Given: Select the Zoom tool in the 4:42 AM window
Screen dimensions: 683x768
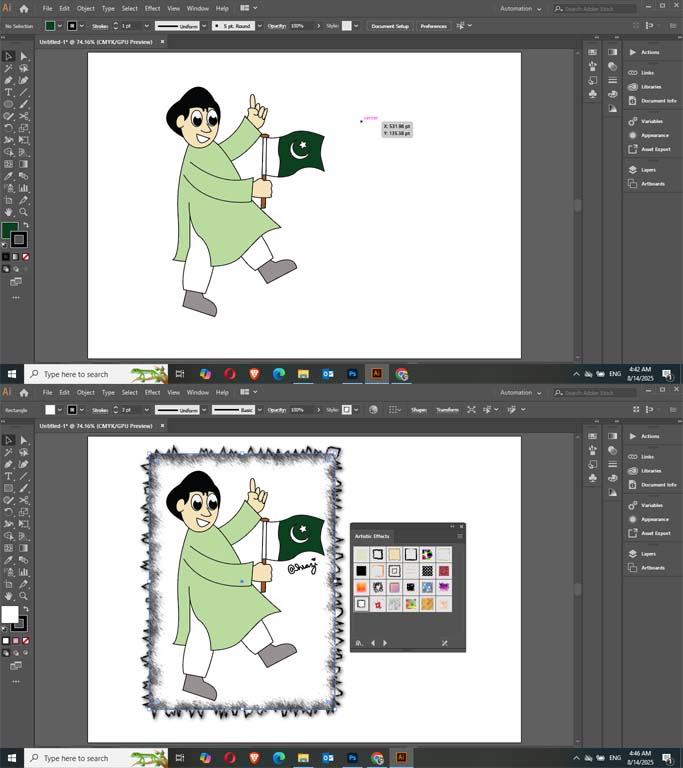Looking at the screenshot, I should (24, 212).
